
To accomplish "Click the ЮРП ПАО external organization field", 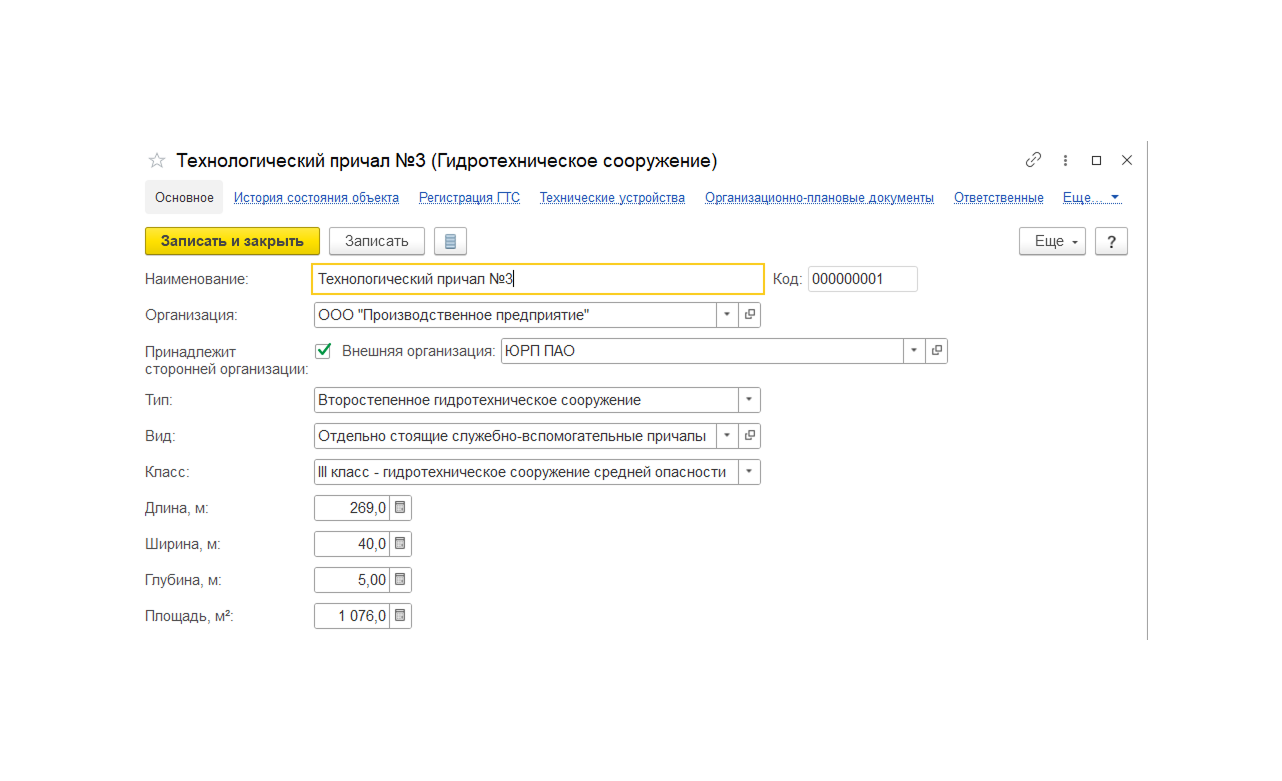I will point(702,351).
